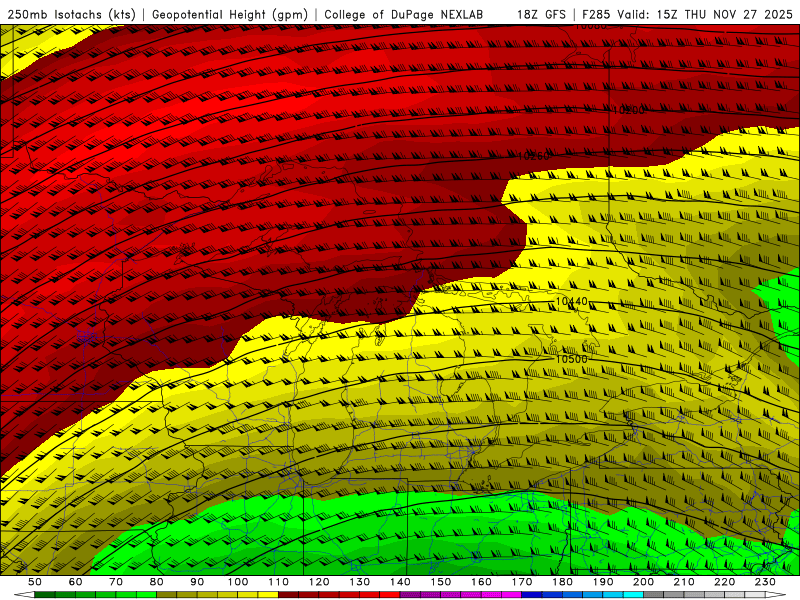Click the 230 value on the color scale
This screenshot has width=800, height=600.
[x=766, y=582]
